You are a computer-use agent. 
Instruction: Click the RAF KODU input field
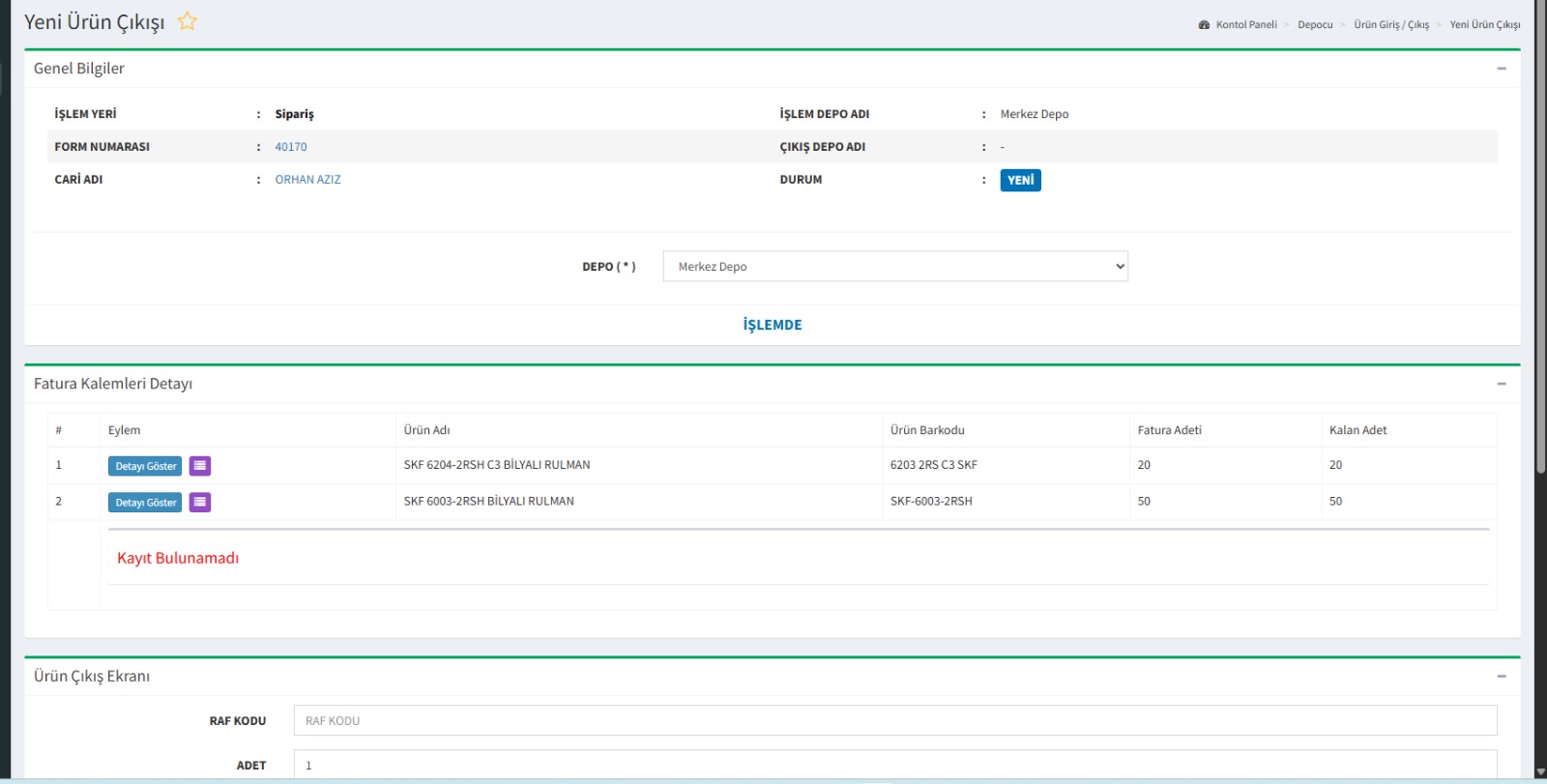[894, 720]
